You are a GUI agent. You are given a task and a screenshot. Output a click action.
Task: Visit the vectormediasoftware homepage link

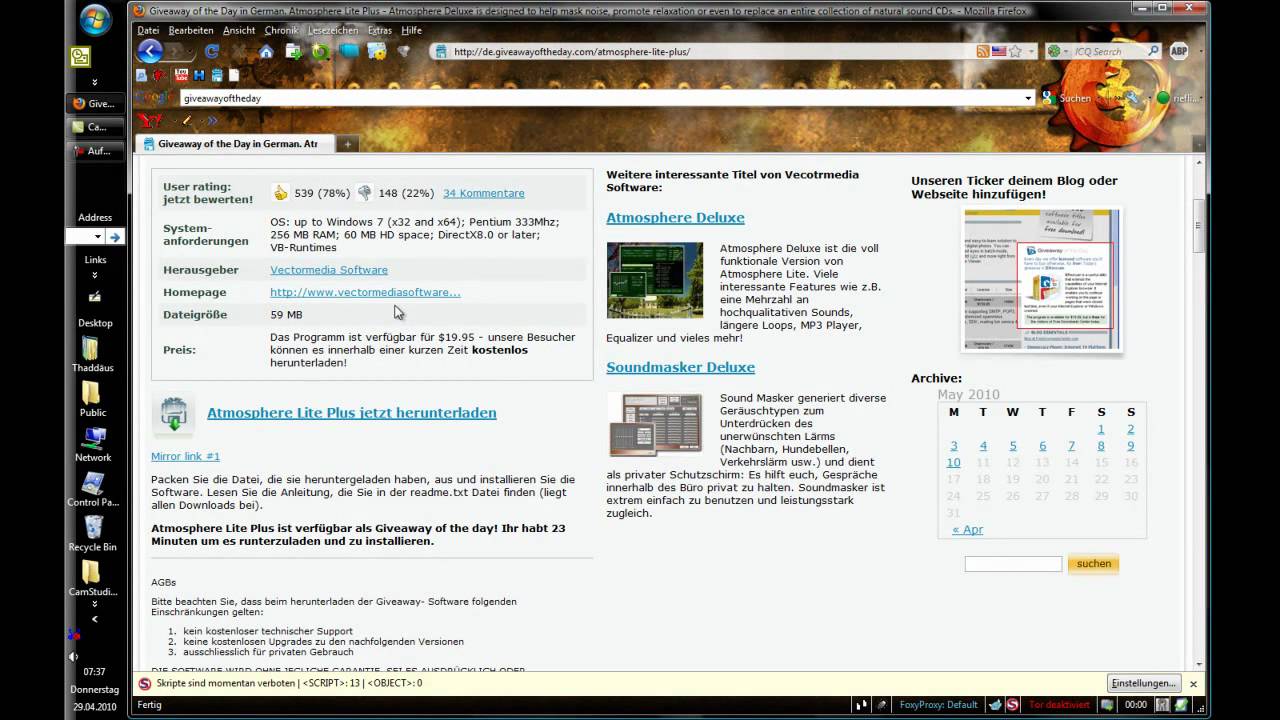point(365,292)
